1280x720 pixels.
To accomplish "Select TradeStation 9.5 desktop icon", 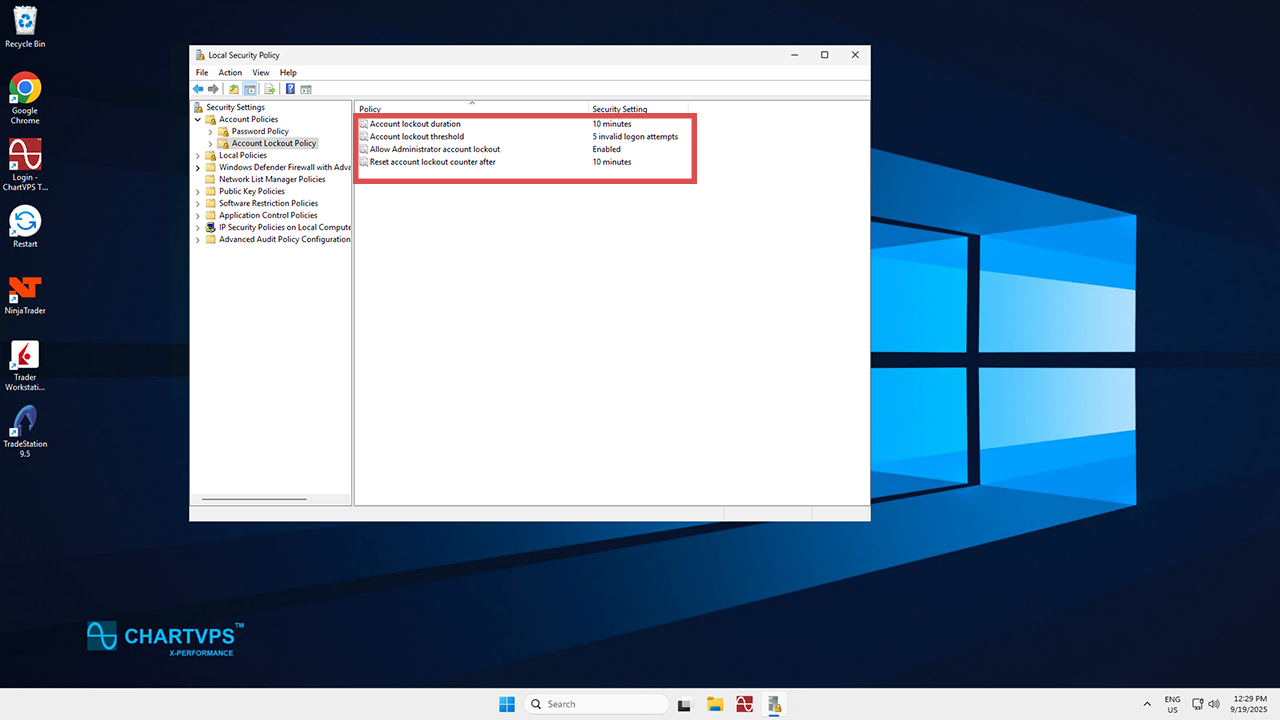I will coord(25,422).
